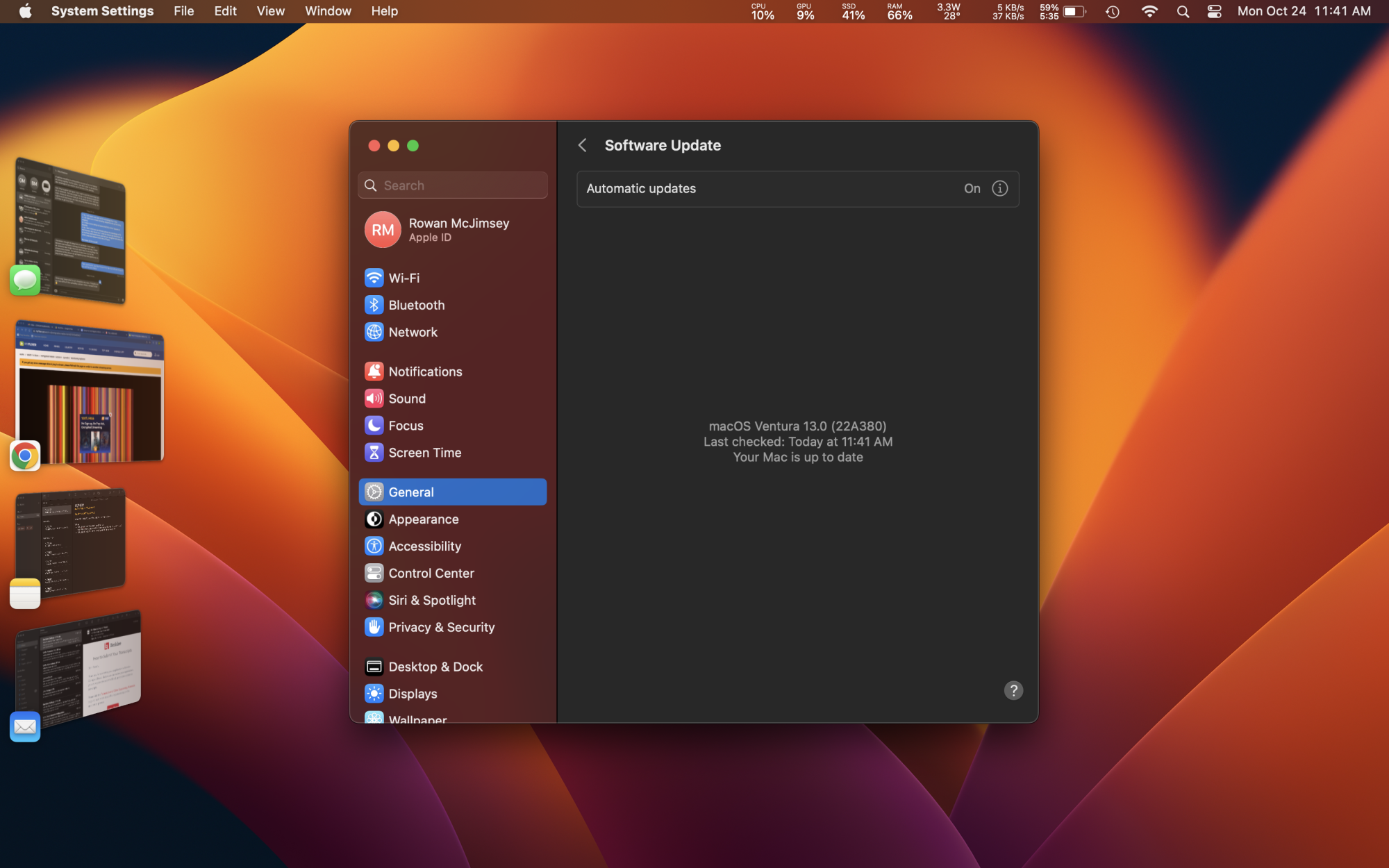Open the Notifications settings pane
The image size is (1389, 868).
point(424,372)
